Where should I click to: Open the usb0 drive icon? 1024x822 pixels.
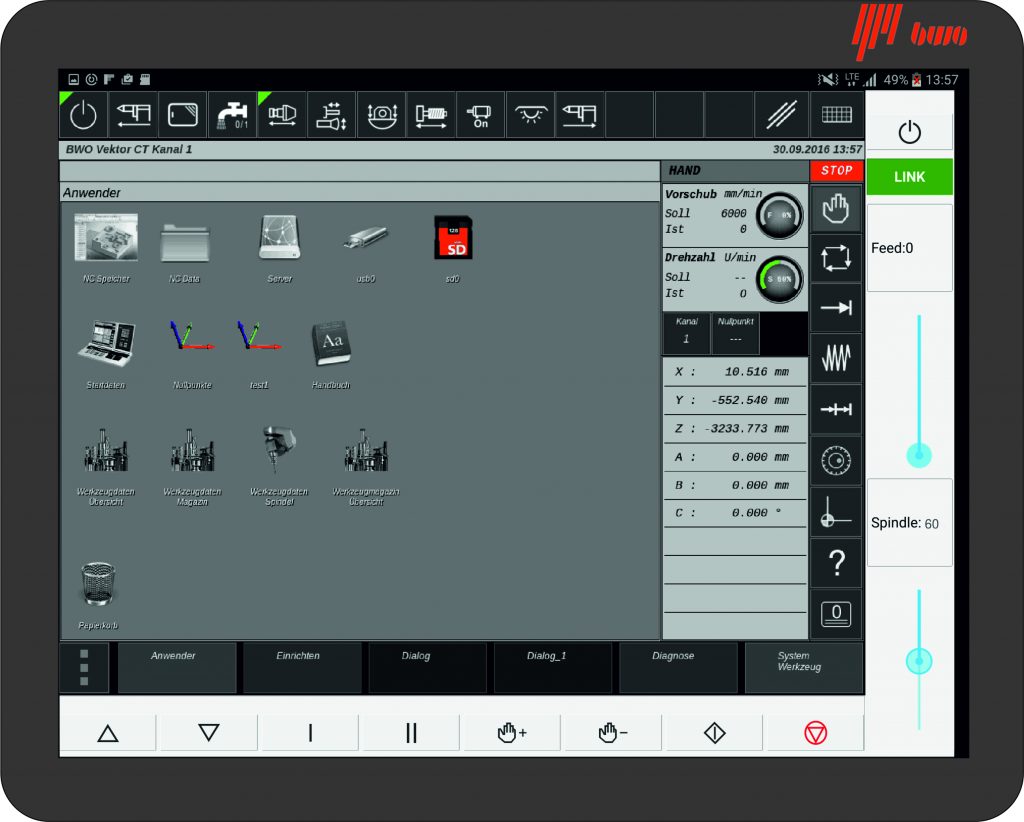(x=365, y=240)
